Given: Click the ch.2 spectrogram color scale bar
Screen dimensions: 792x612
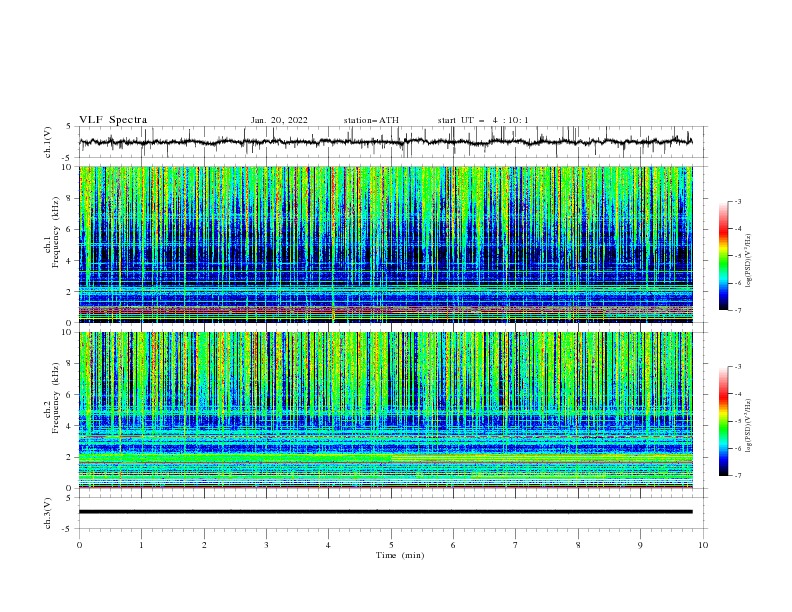Looking at the screenshot, I should (x=723, y=421).
